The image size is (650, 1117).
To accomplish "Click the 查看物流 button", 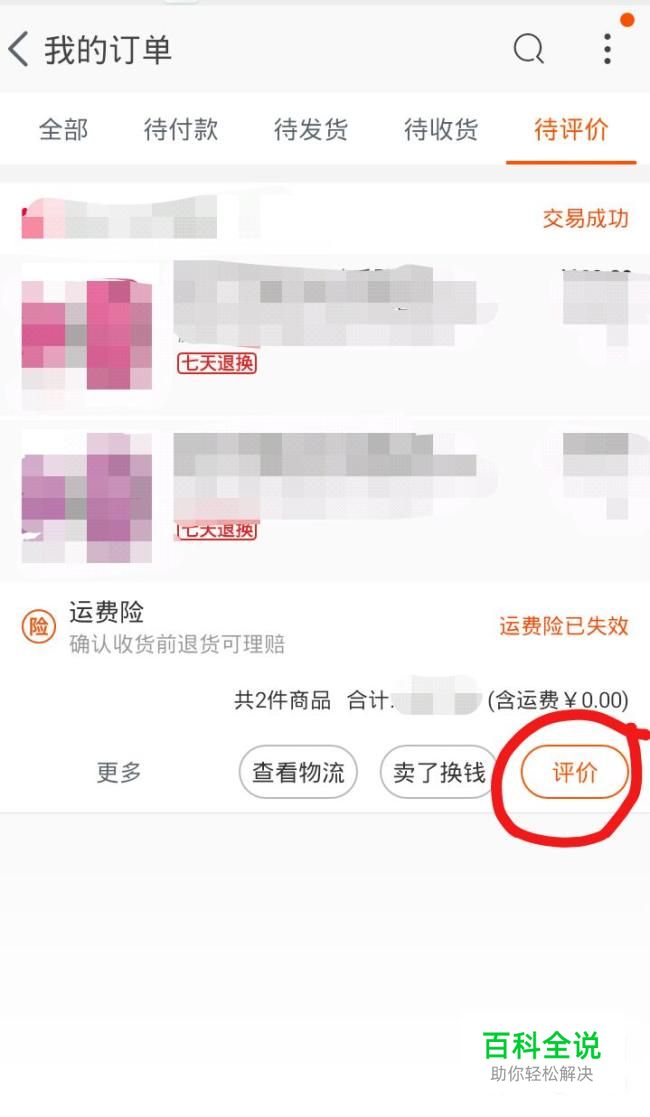I will [298, 772].
